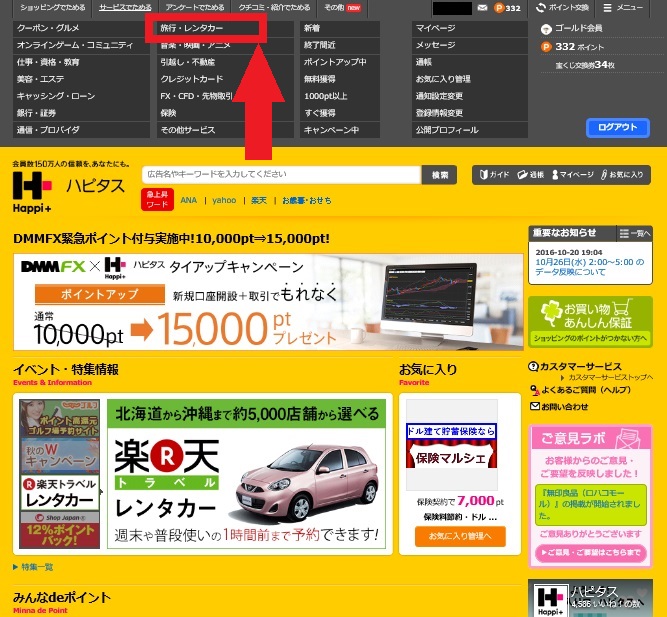The height and width of the screenshot is (617, 667).
Task: Open the mail envelope icon in top bar
Action: (x=482, y=8)
